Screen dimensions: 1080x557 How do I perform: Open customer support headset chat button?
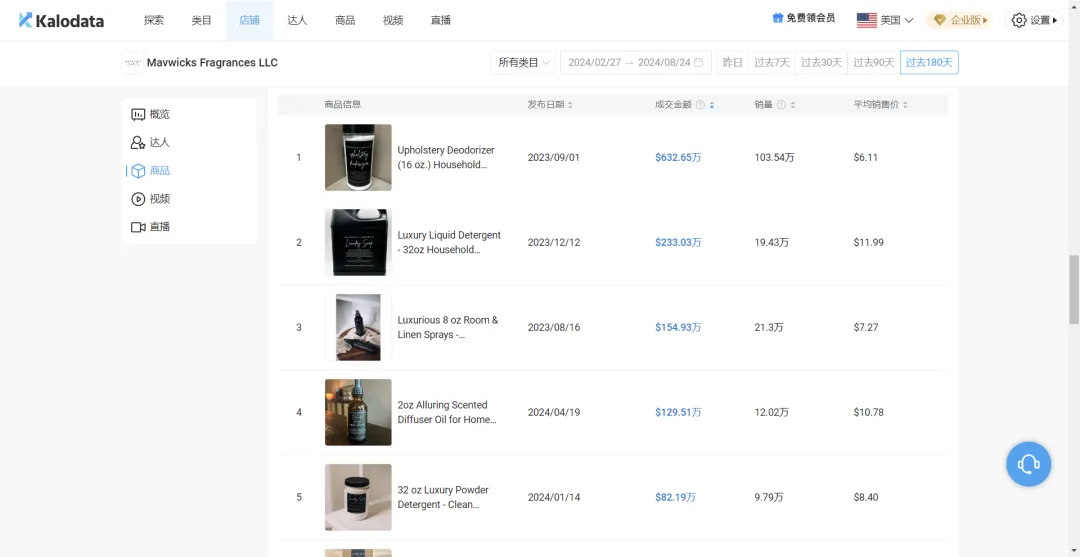coord(1028,464)
